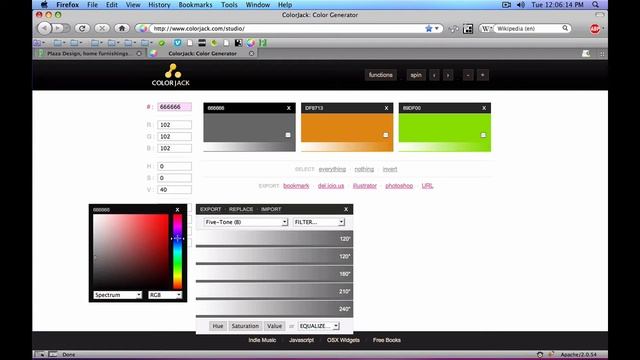Toggle the checkbox on the green 88DF00 card

(x=483, y=135)
